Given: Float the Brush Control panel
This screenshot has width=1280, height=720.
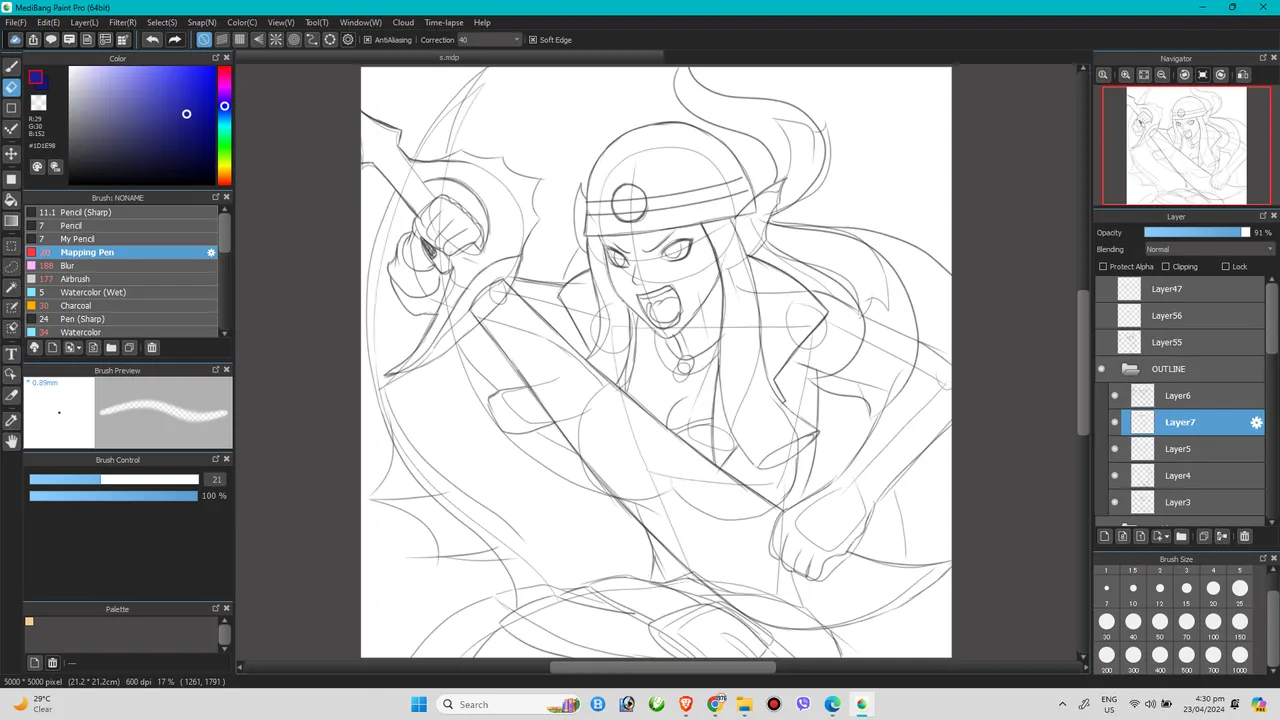Looking at the screenshot, I should (216, 460).
